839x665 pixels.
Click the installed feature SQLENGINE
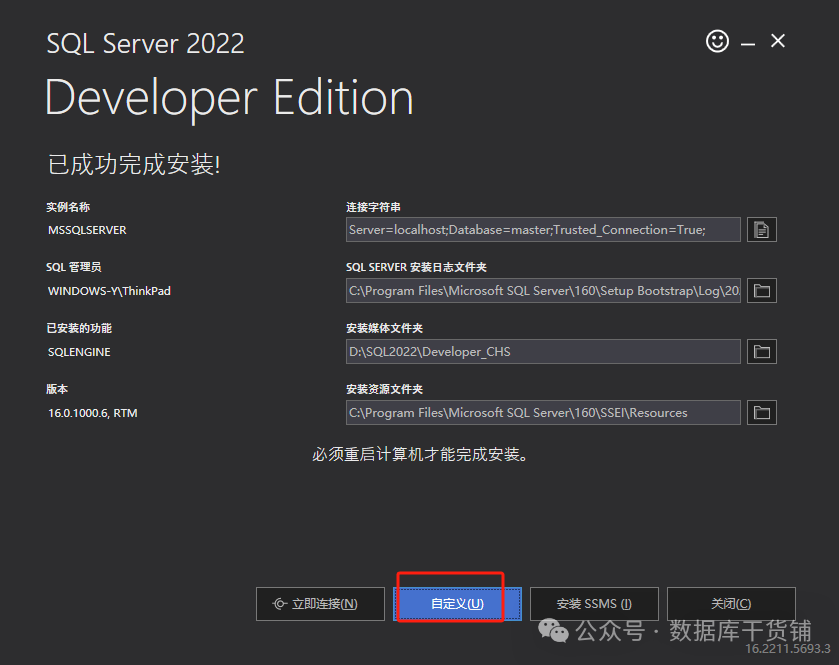coord(79,352)
